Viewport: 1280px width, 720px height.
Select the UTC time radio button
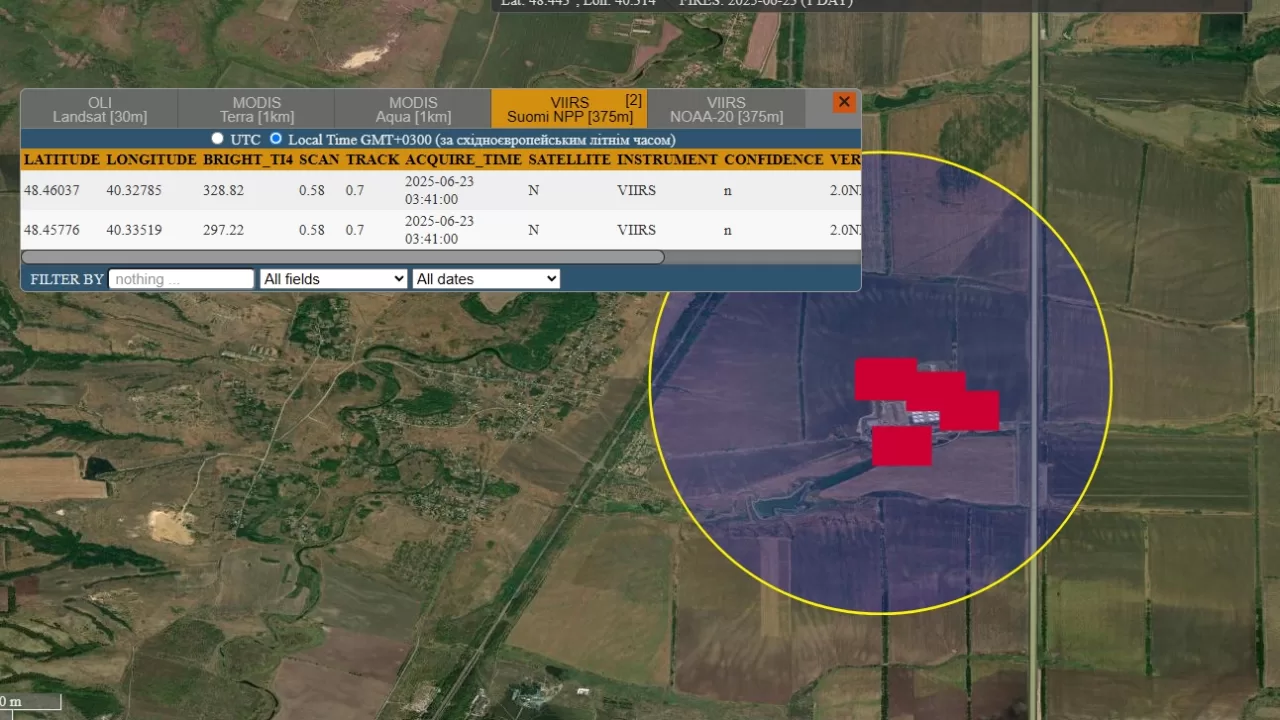217,139
